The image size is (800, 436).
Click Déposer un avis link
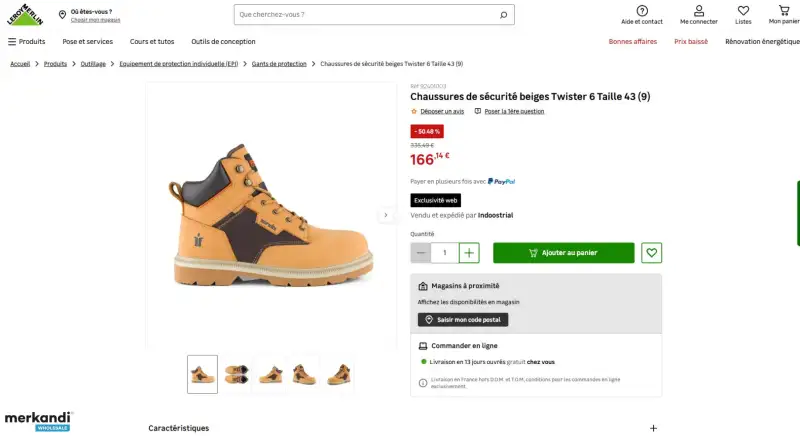tap(442, 111)
